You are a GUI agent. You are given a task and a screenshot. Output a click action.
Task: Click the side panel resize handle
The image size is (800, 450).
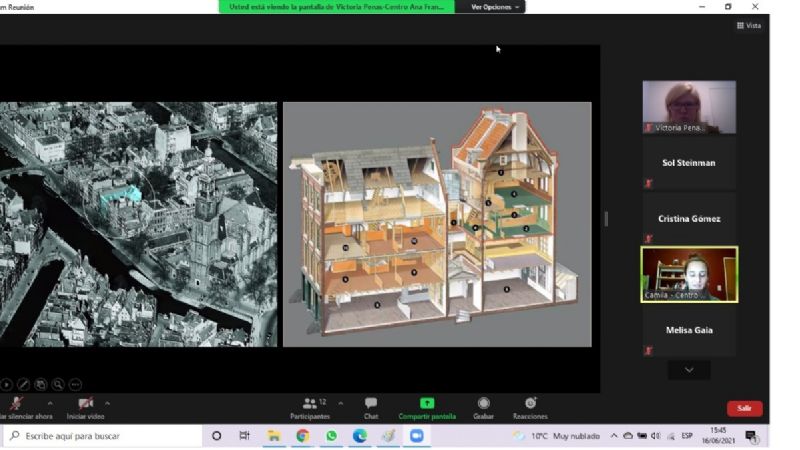[606, 219]
